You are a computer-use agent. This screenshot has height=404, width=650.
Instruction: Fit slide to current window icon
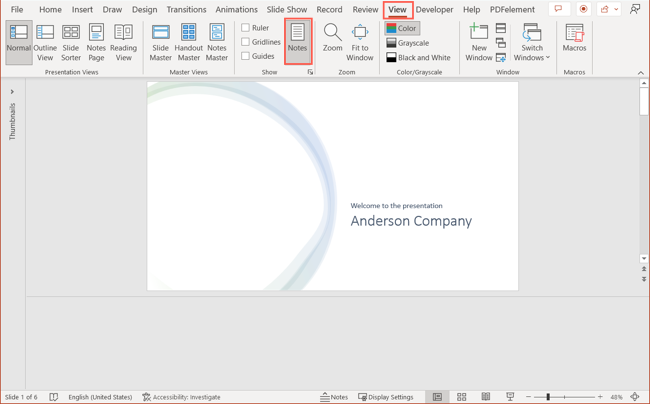(635, 397)
